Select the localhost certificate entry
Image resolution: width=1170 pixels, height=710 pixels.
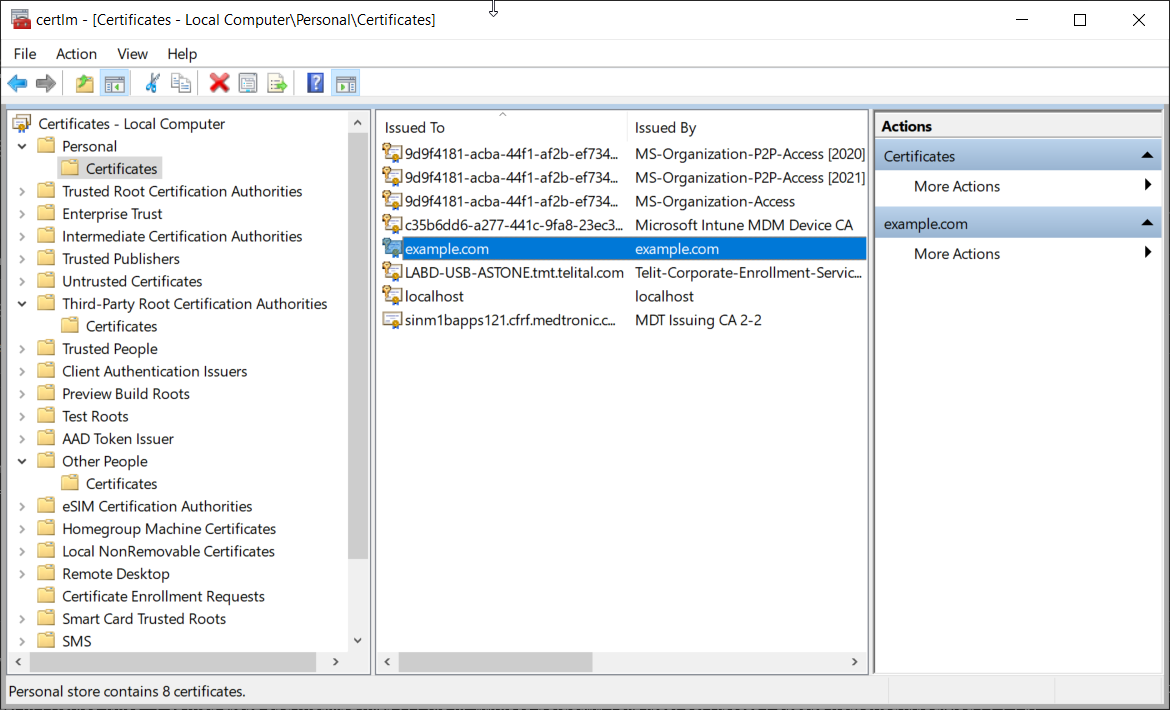[x=432, y=296]
